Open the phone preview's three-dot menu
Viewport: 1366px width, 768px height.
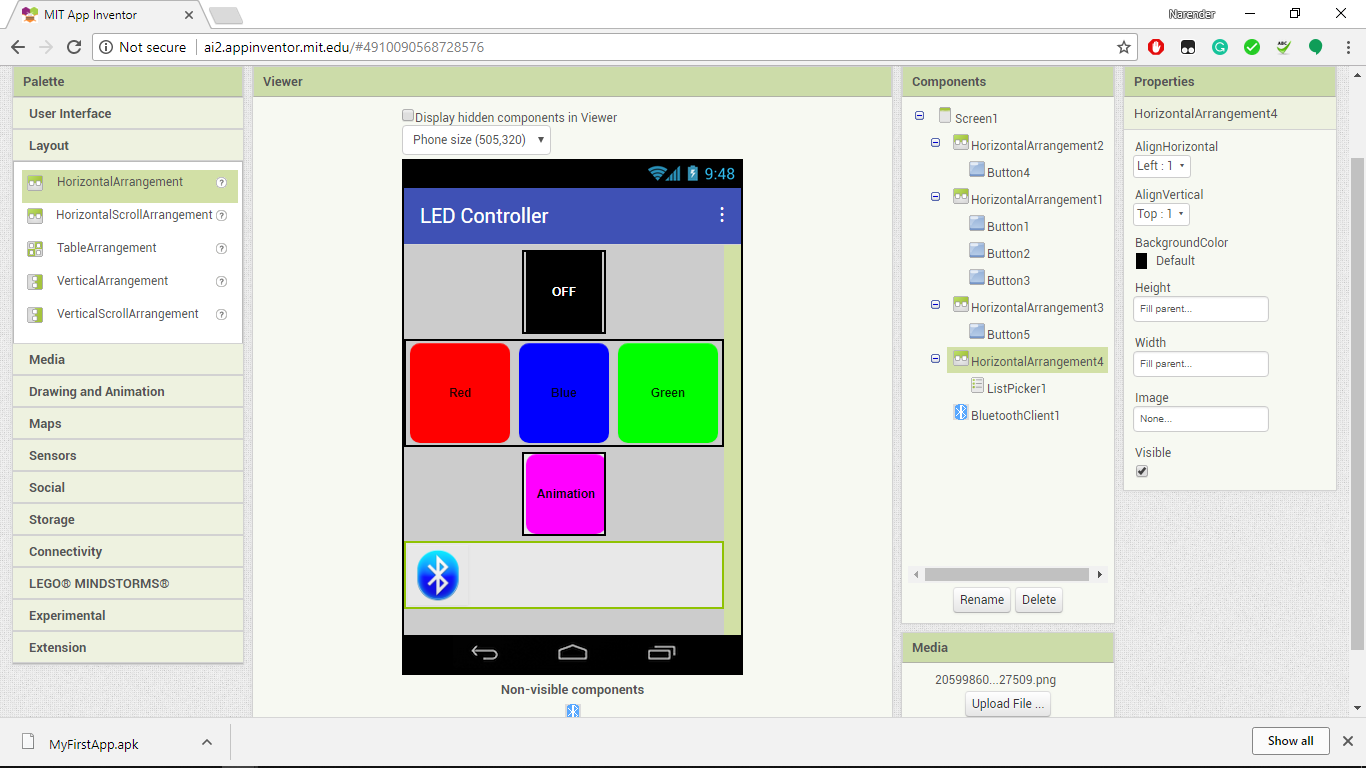(x=722, y=215)
